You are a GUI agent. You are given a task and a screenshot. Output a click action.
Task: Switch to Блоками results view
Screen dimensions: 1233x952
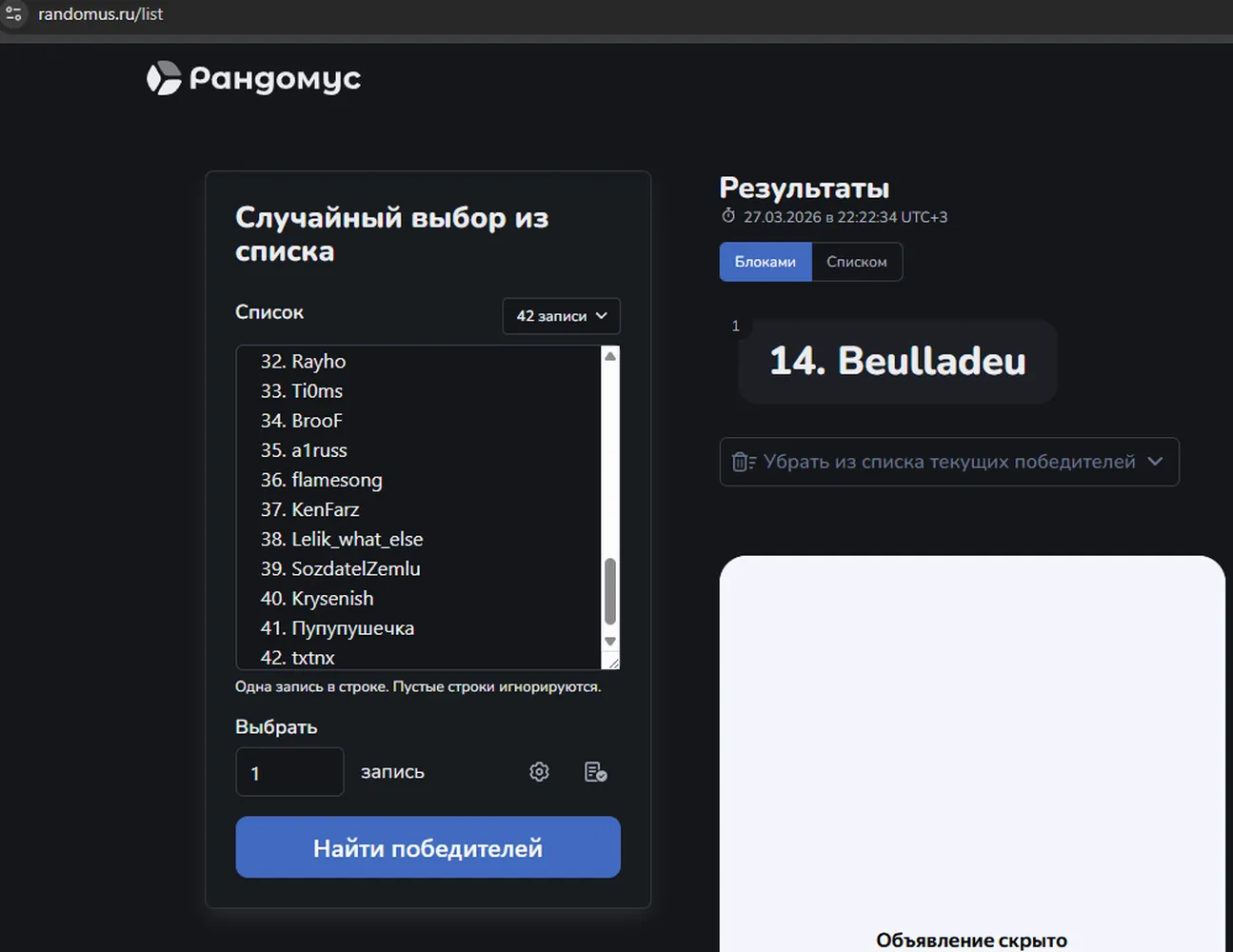pyautogui.click(x=766, y=262)
